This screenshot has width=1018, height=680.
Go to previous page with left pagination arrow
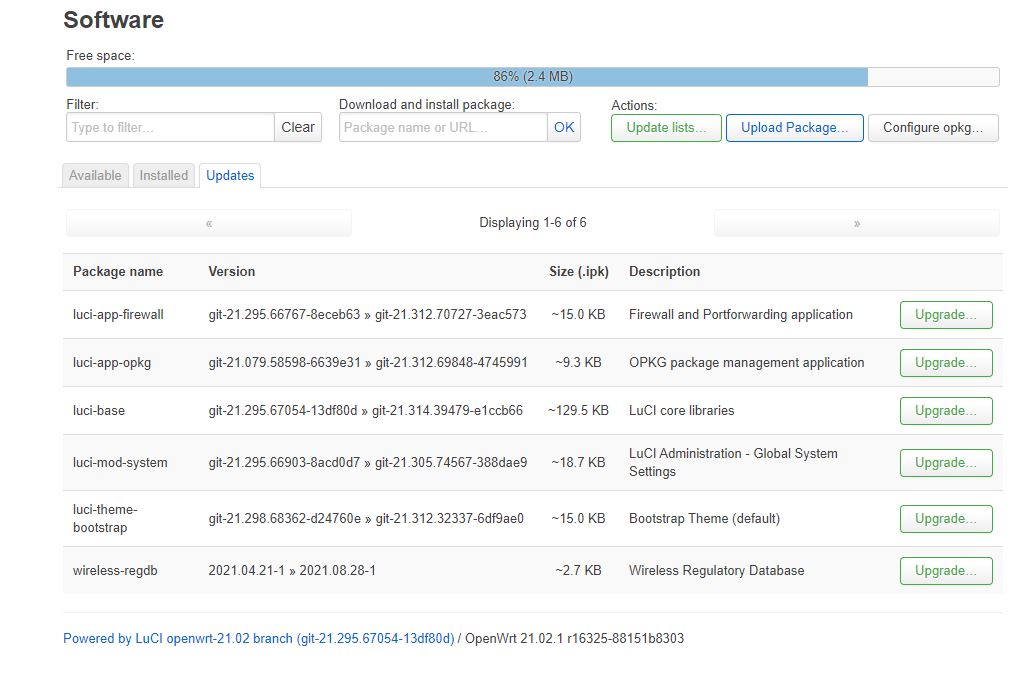(208, 222)
